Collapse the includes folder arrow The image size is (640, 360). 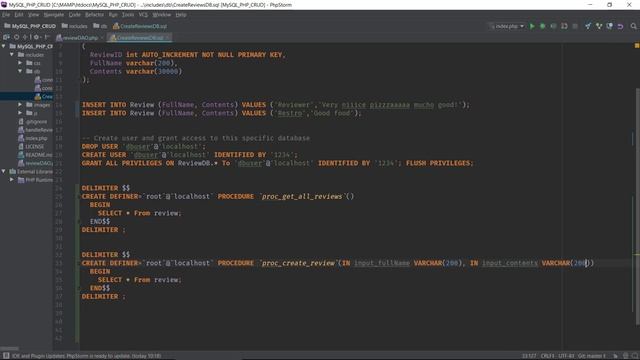12,54
